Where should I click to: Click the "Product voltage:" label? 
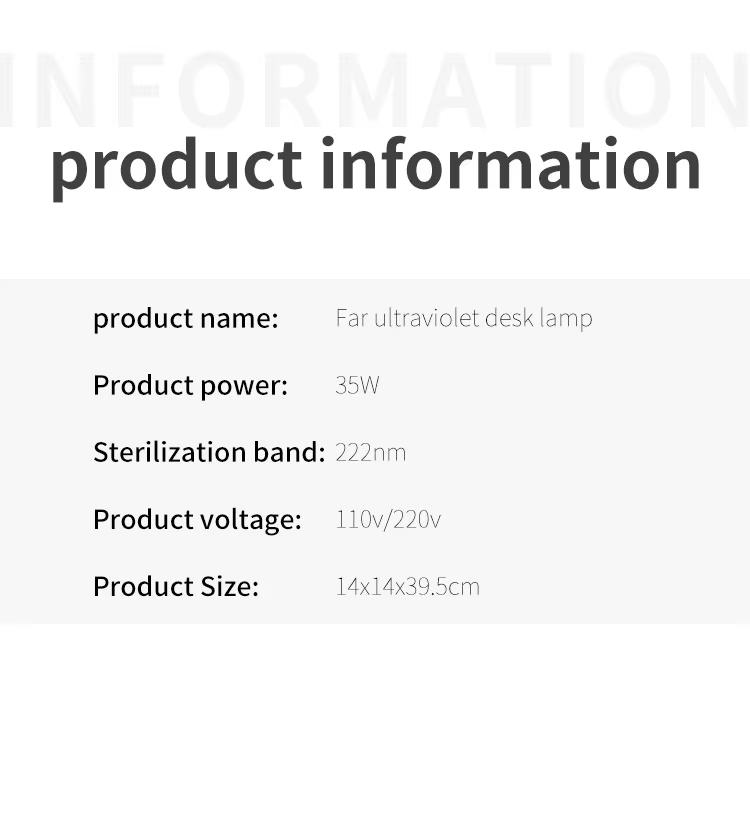(x=197, y=519)
